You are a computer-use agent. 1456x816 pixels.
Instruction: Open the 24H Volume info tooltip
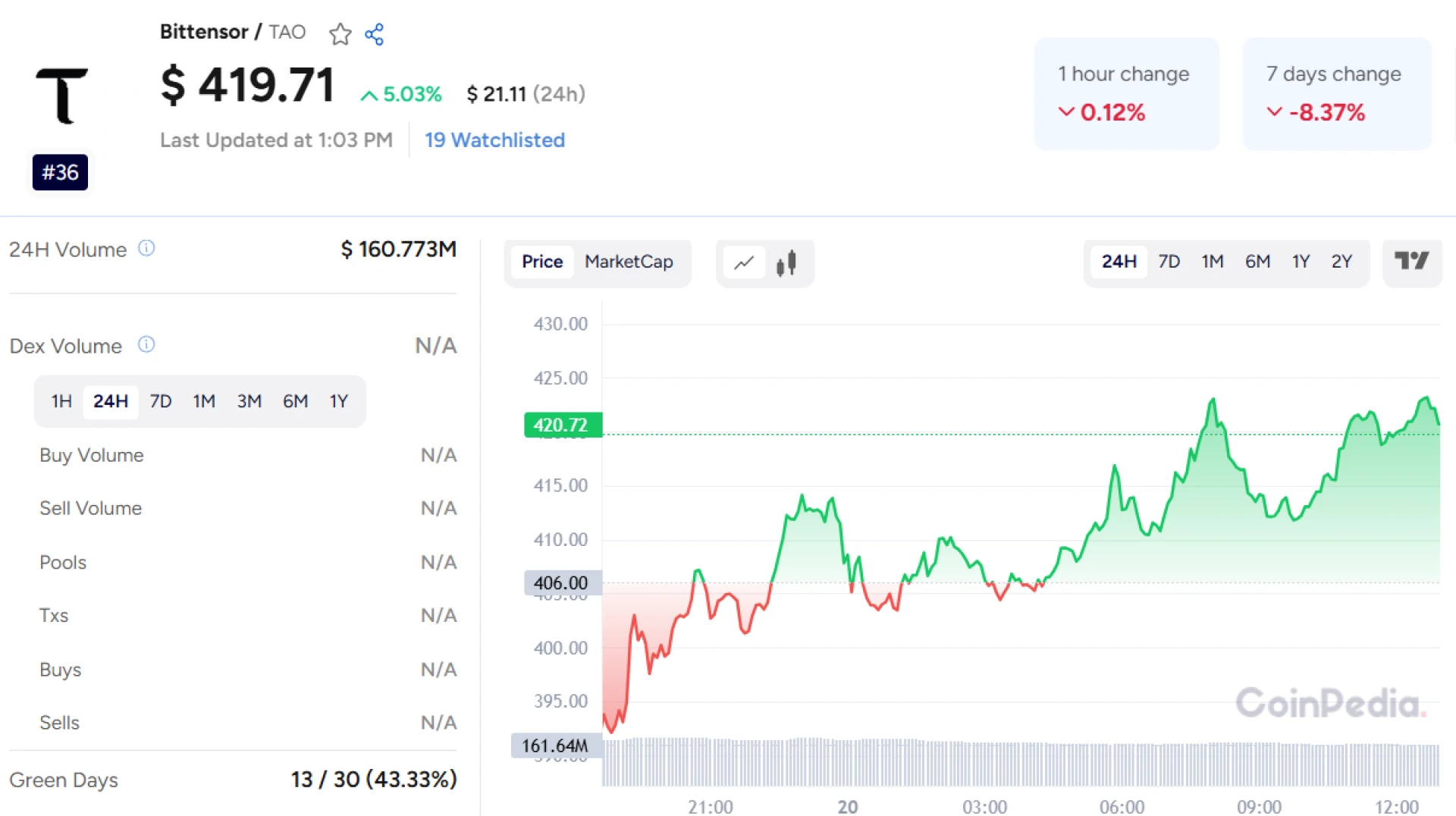(146, 248)
